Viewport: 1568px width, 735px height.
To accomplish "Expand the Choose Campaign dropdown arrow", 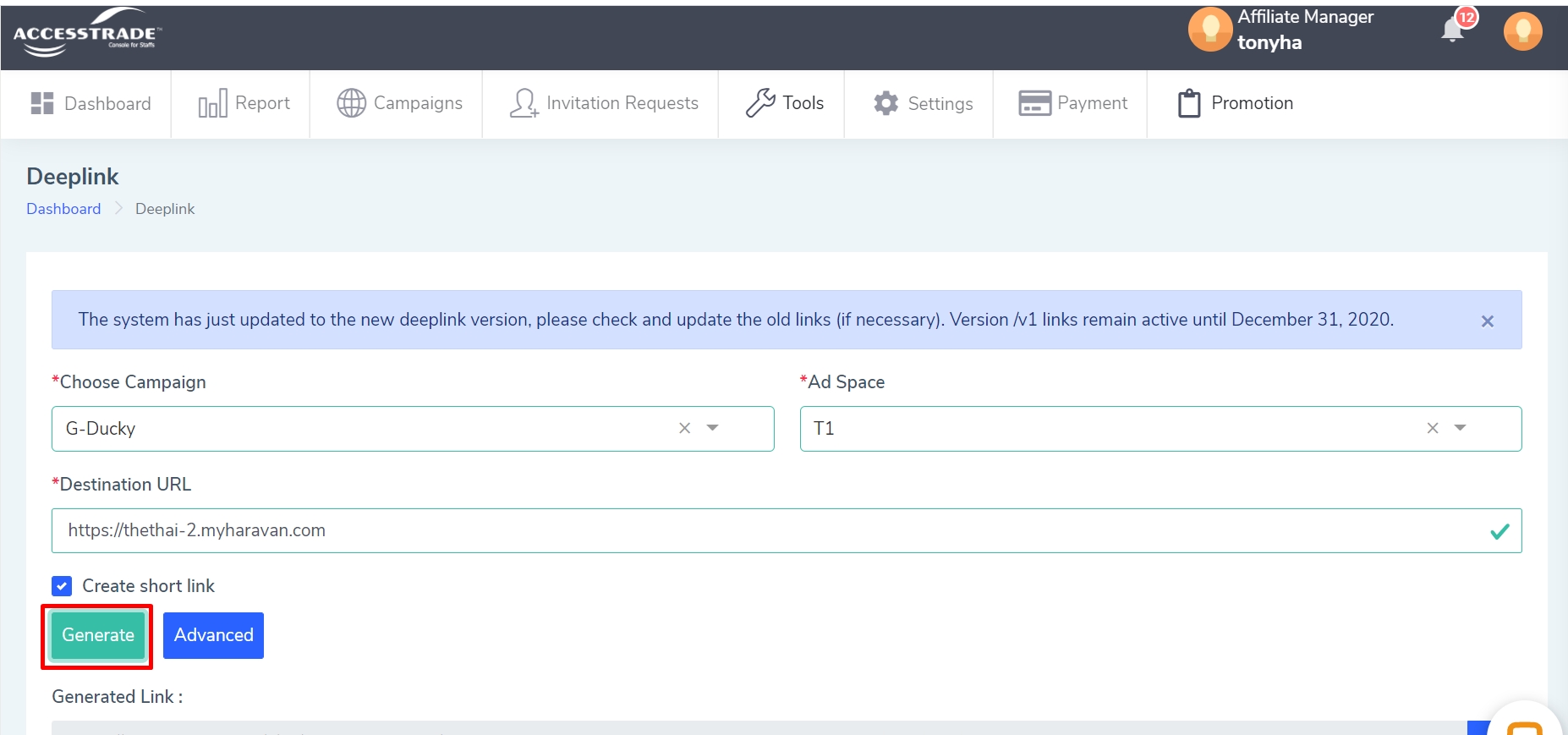I will tap(713, 429).
